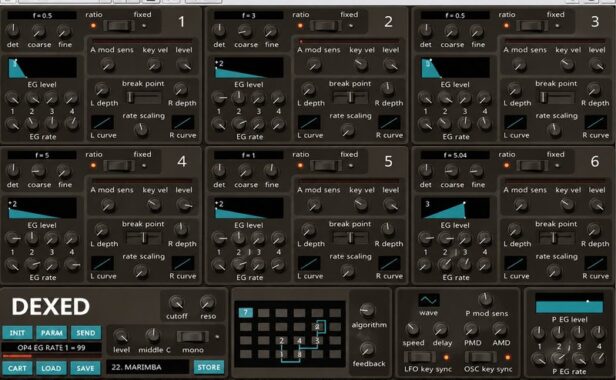This screenshot has width=616, height=380.
Task: Click operator 2 EG rate knob 4
Action: click(x=278, y=124)
